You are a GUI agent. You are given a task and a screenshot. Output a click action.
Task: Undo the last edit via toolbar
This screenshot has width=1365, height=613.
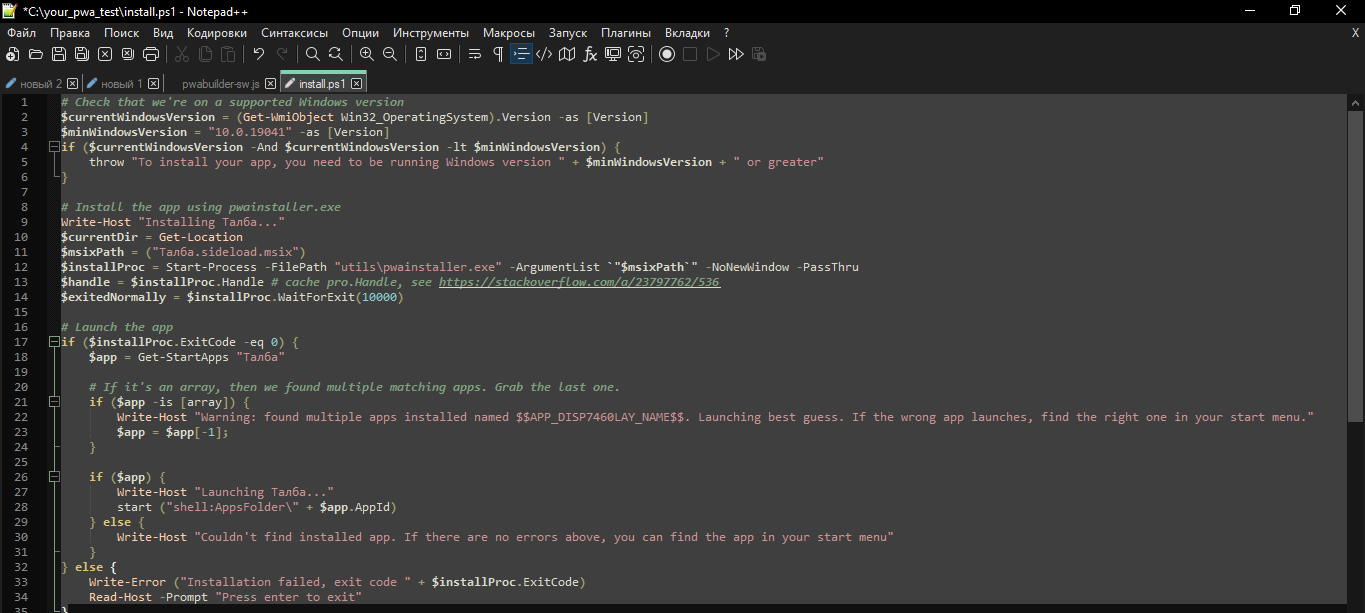pos(259,54)
